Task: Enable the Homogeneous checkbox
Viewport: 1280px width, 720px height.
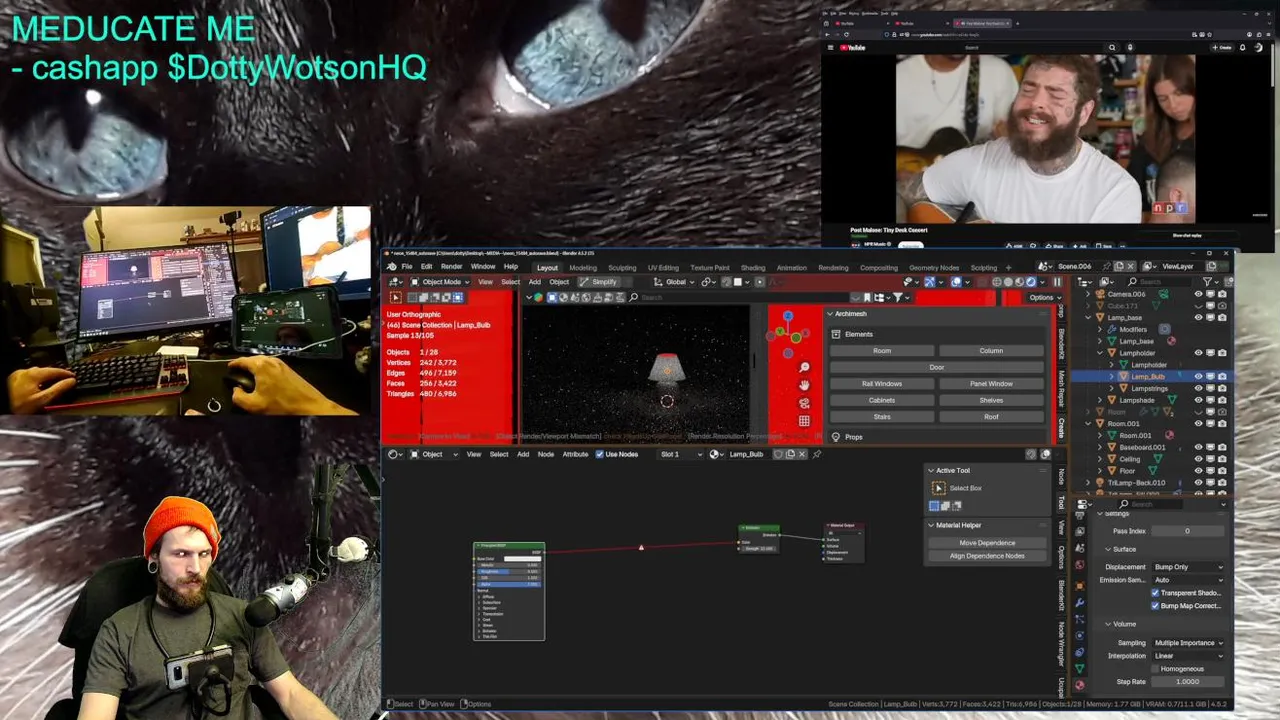Action: pyautogui.click(x=1155, y=669)
